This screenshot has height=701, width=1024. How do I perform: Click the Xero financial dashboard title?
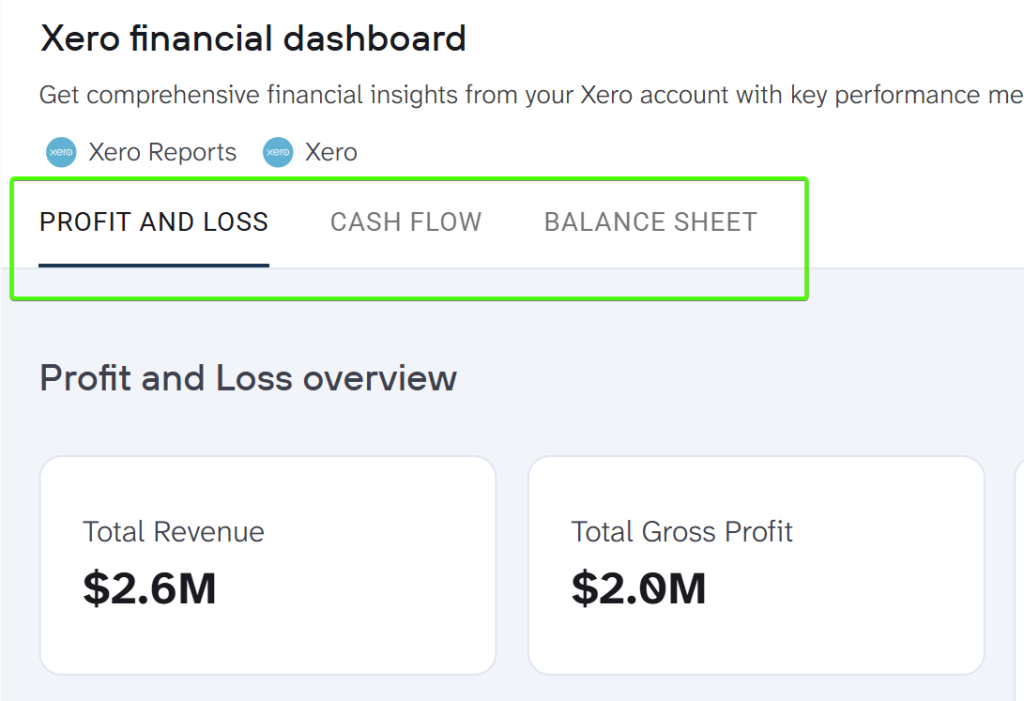253,39
